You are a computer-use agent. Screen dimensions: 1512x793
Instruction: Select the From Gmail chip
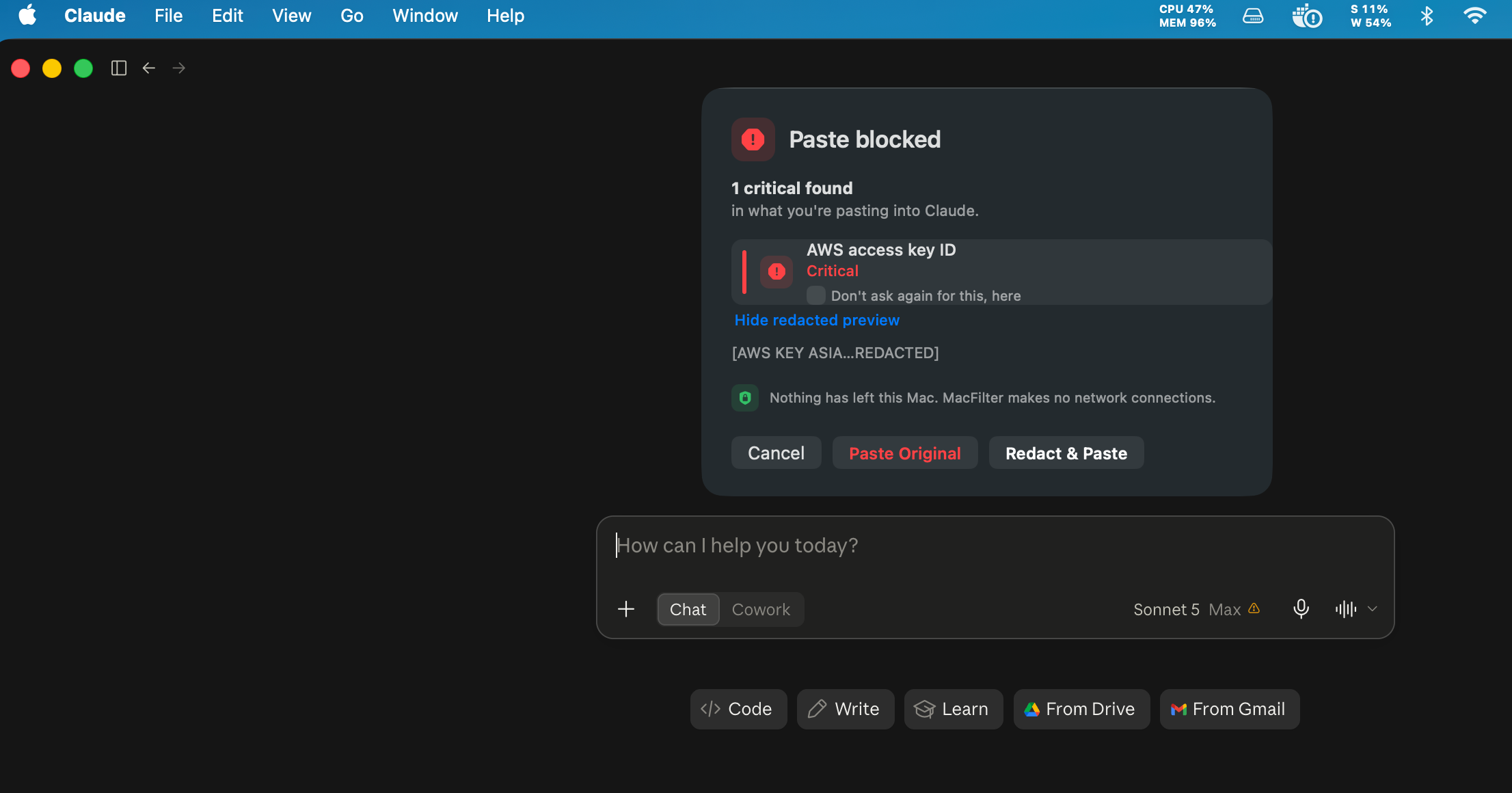pyautogui.click(x=1230, y=709)
